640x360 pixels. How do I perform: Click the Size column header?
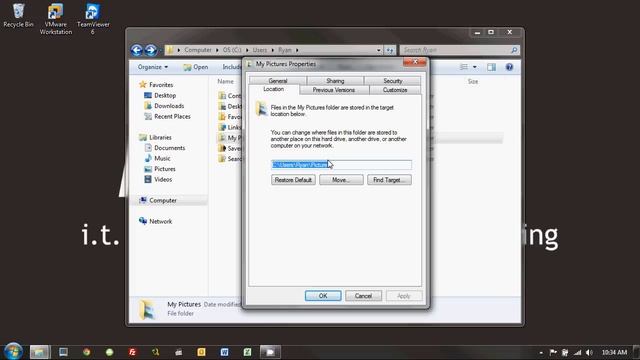(473, 81)
